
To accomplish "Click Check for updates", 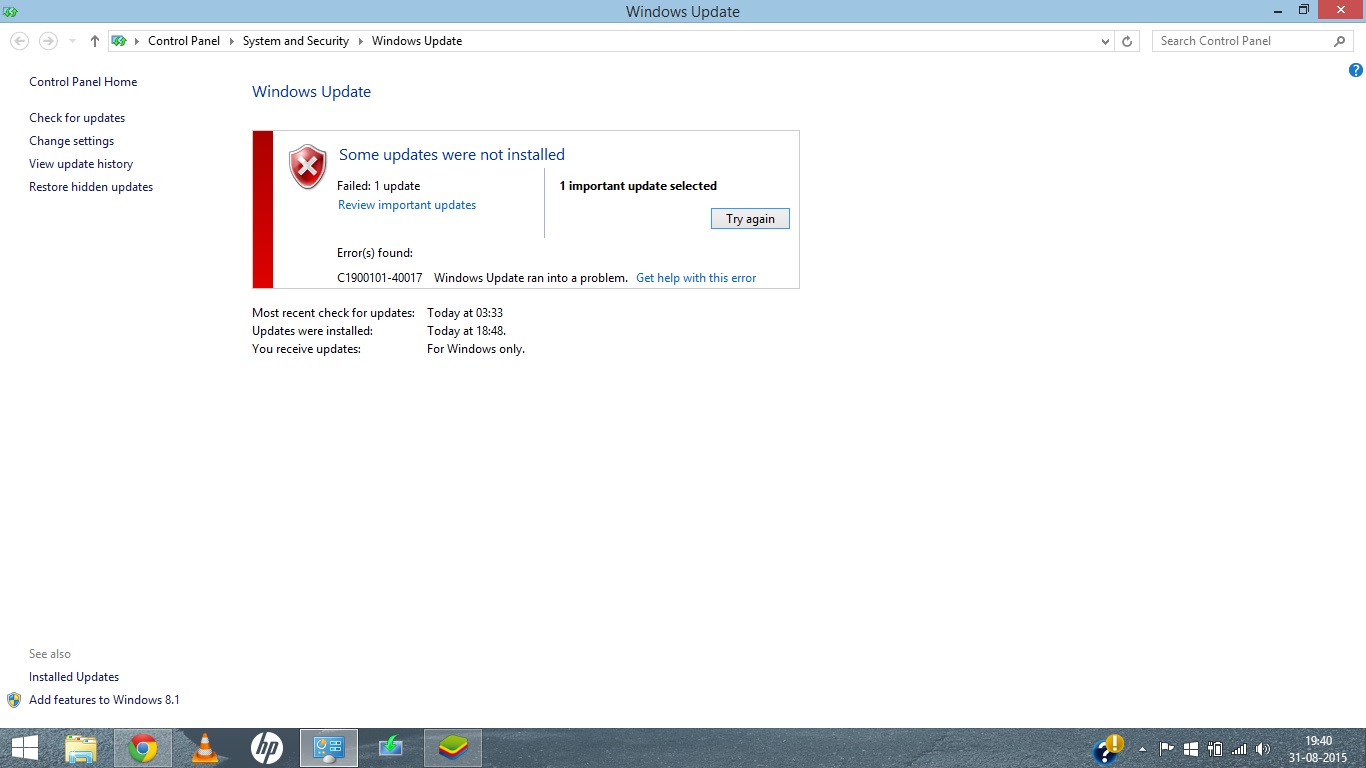I will click(77, 118).
